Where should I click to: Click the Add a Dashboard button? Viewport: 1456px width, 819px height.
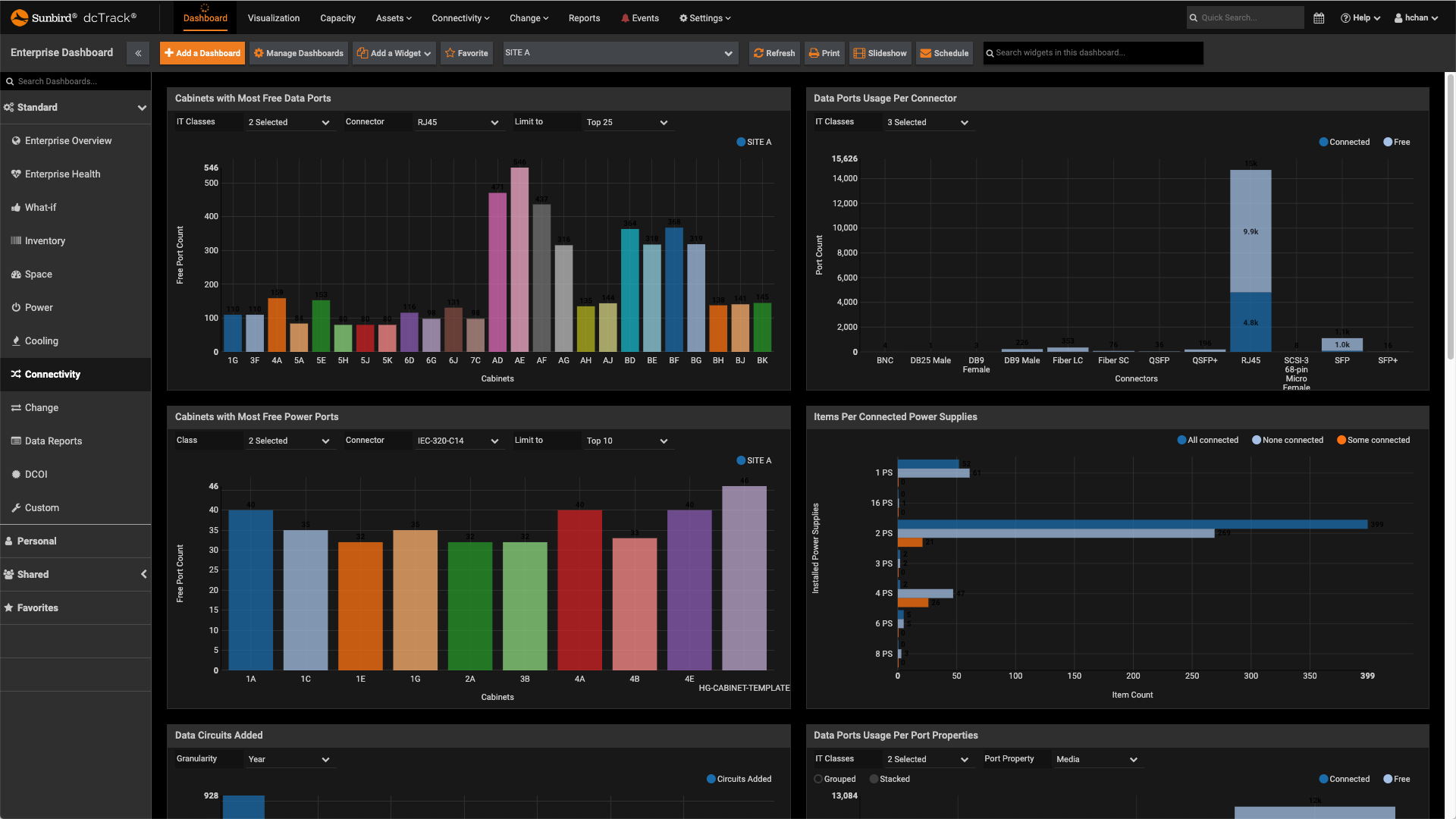pyautogui.click(x=201, y=52)
